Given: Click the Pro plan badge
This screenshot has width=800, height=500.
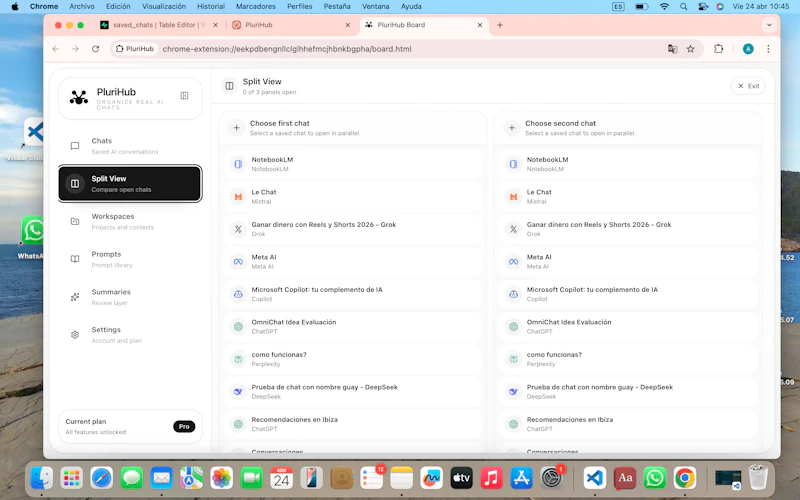Looking at the screenshot, I should (x=184, y=427).
